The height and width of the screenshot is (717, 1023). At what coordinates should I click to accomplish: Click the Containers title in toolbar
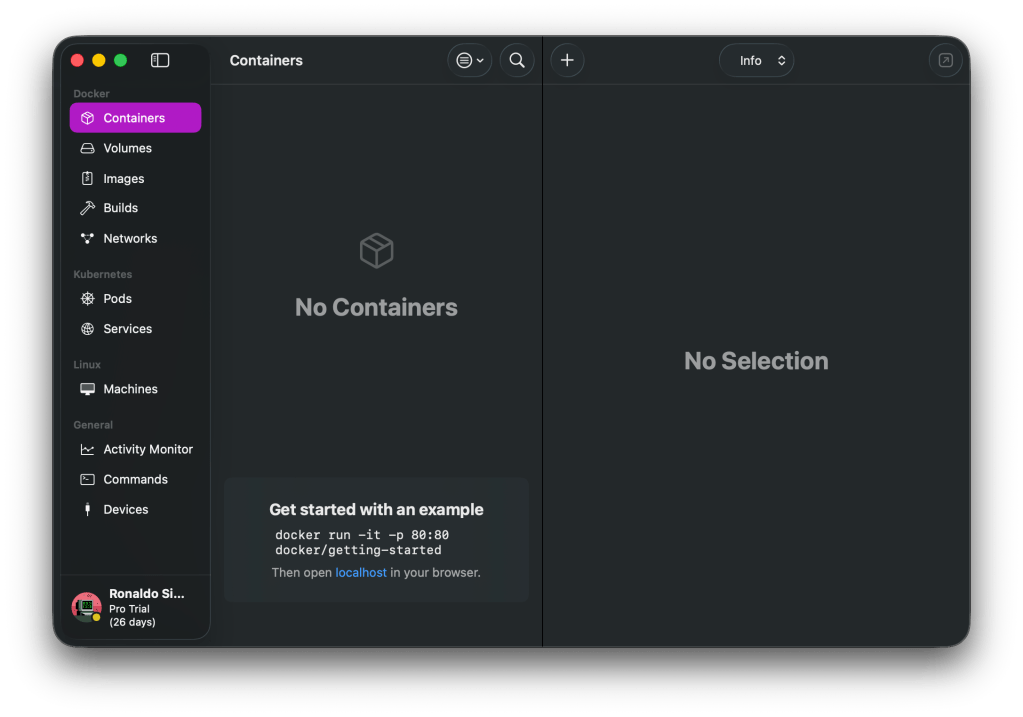[266, 60]
